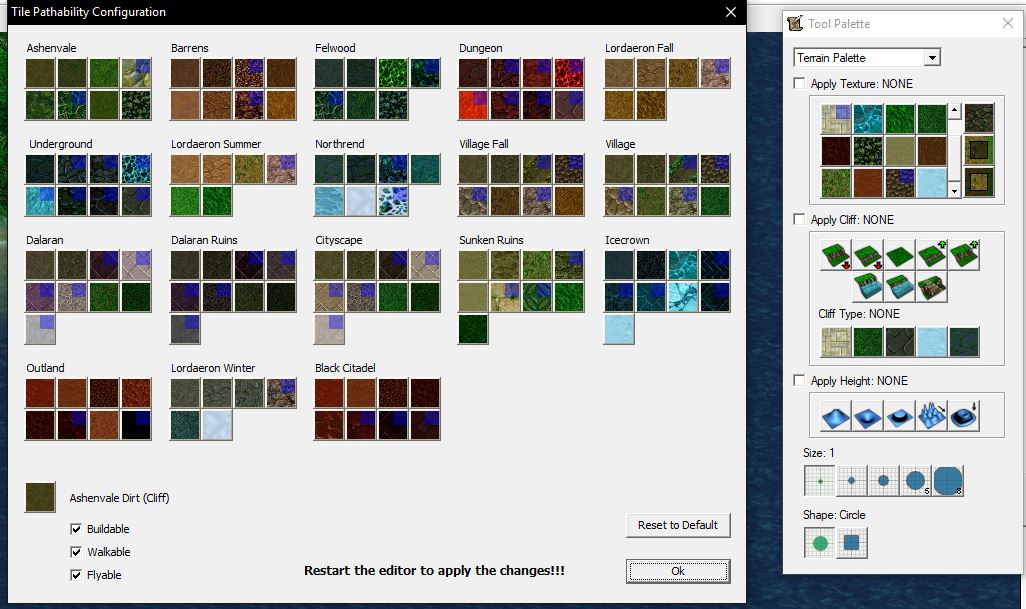The width and height of the screenshot is (1026, 609).
Task: Choose the pale blue ice Cliff Type
Action: click(932, 341)
